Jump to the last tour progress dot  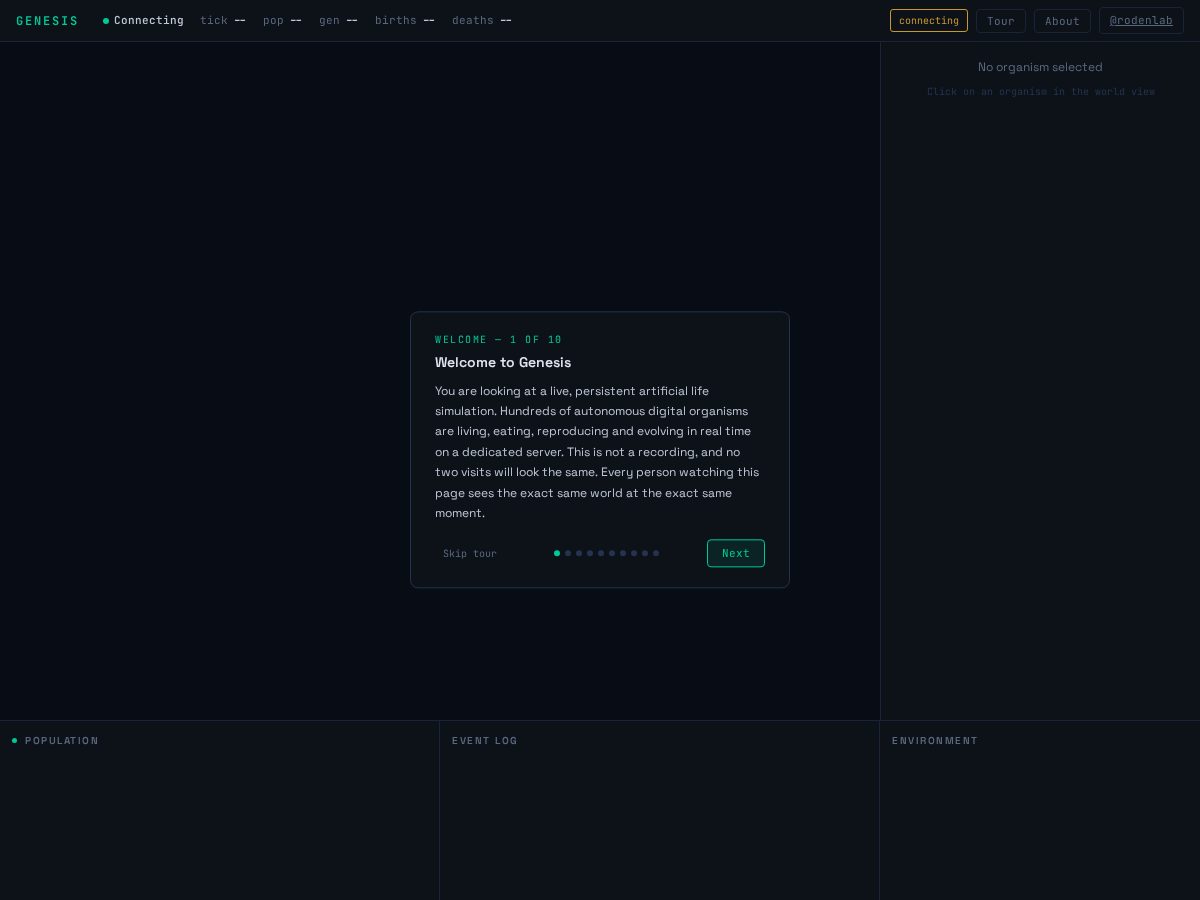click(x=656, y=553)
